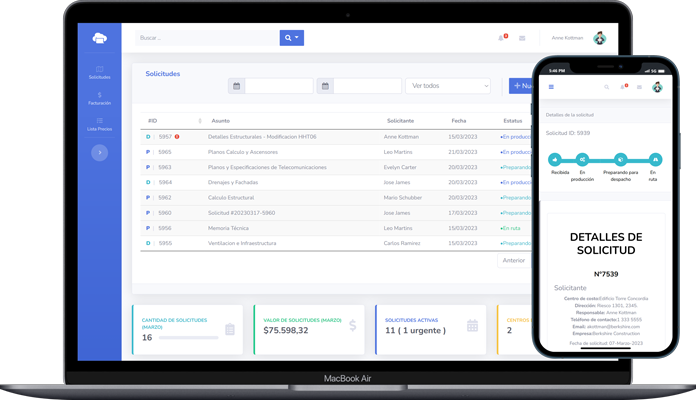This screenshot has width=696, height=400.
Task: Focus the second date input field
Action: pos(368,86)
